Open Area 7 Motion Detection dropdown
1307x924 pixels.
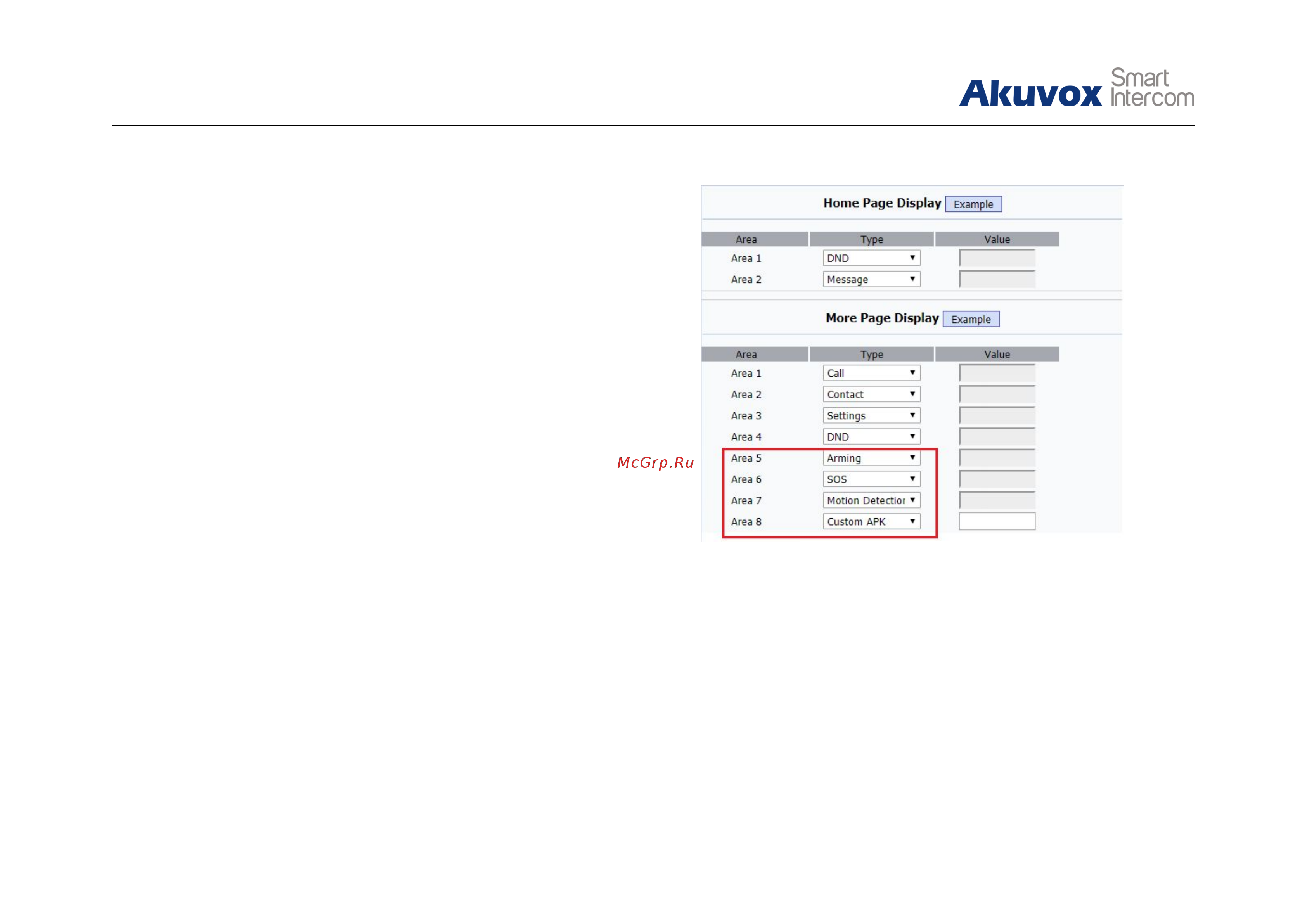871,500
